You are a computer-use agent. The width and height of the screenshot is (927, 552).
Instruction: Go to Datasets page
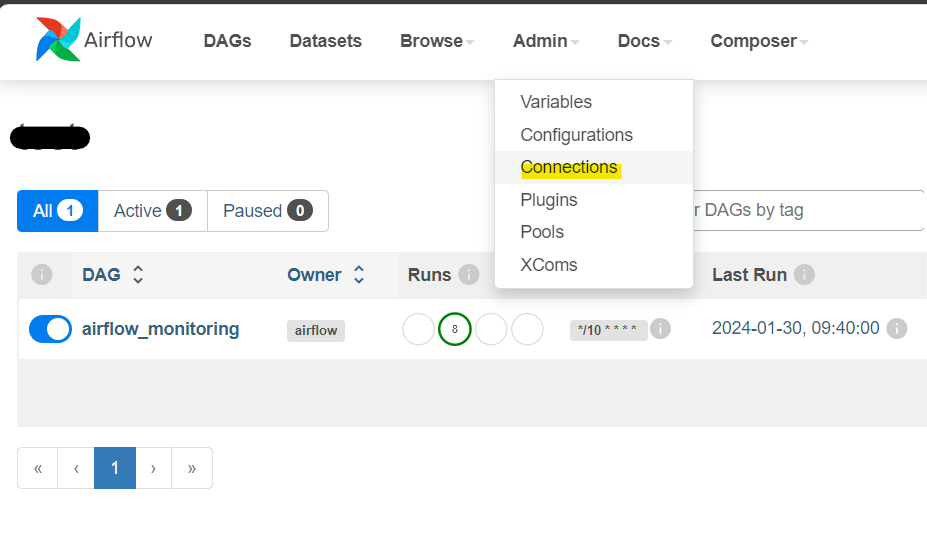click(x=326, y=41)
